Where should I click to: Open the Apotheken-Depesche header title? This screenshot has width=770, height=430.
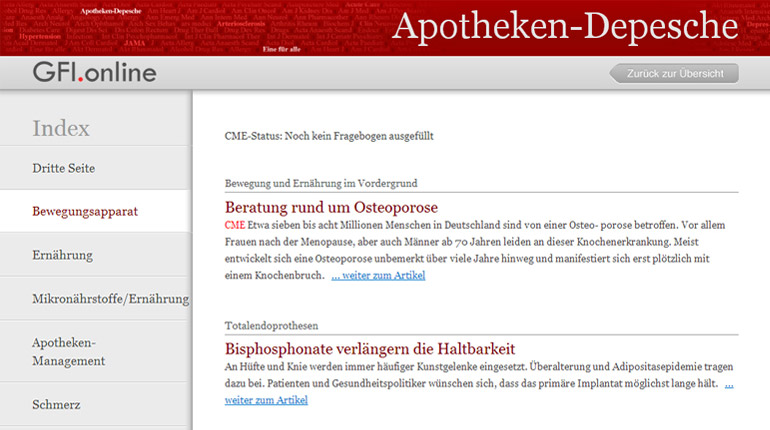point(565,27)
